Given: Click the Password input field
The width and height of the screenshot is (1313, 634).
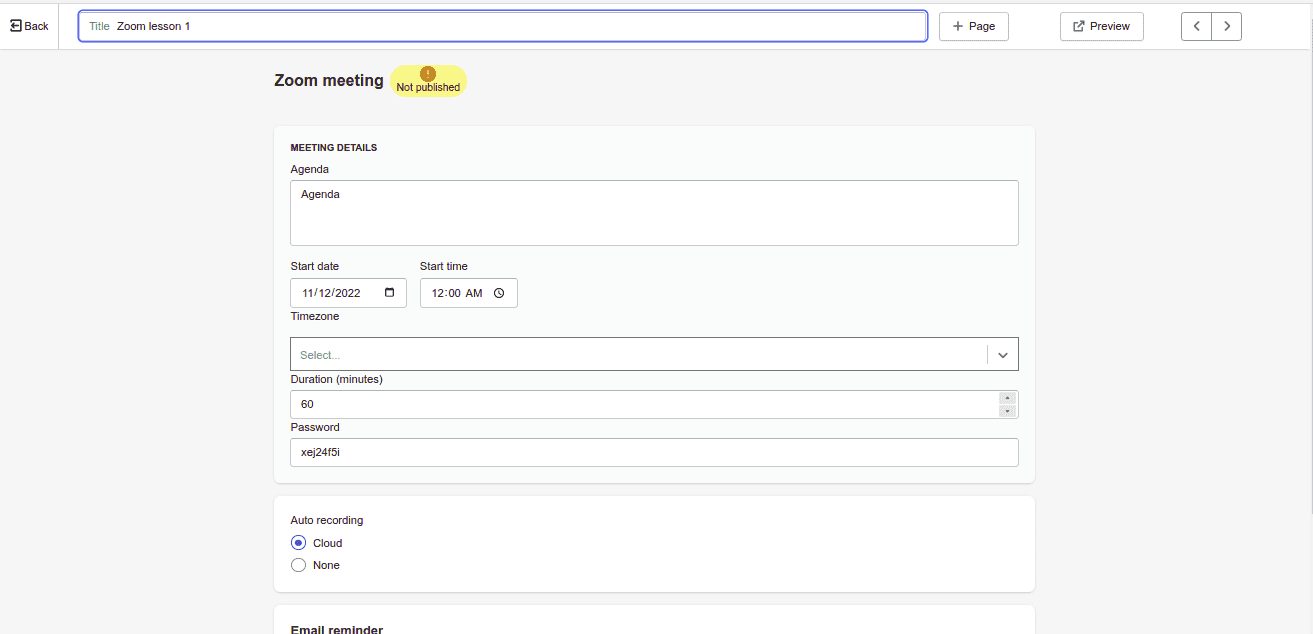Looking at the screenshot, I should pyautogui.click(x=654, y=452).
